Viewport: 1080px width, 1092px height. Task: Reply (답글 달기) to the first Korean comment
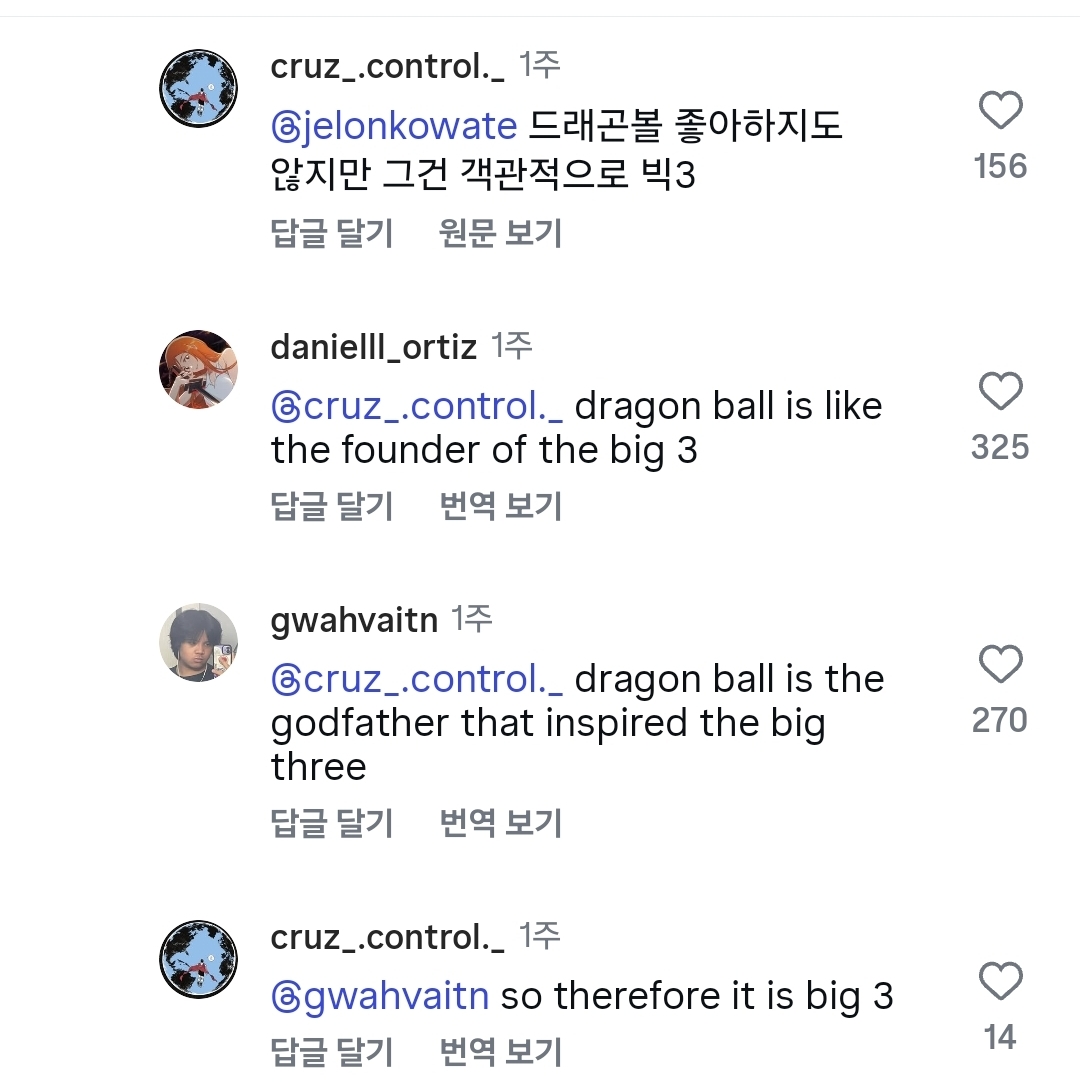click(332, 234)
